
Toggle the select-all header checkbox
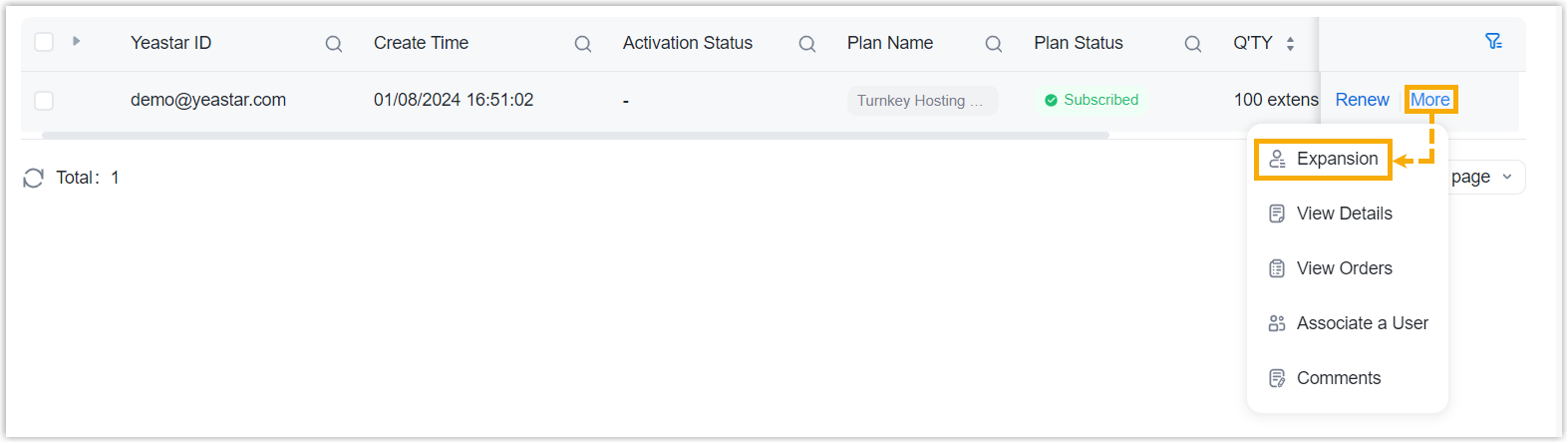point(44,42)
